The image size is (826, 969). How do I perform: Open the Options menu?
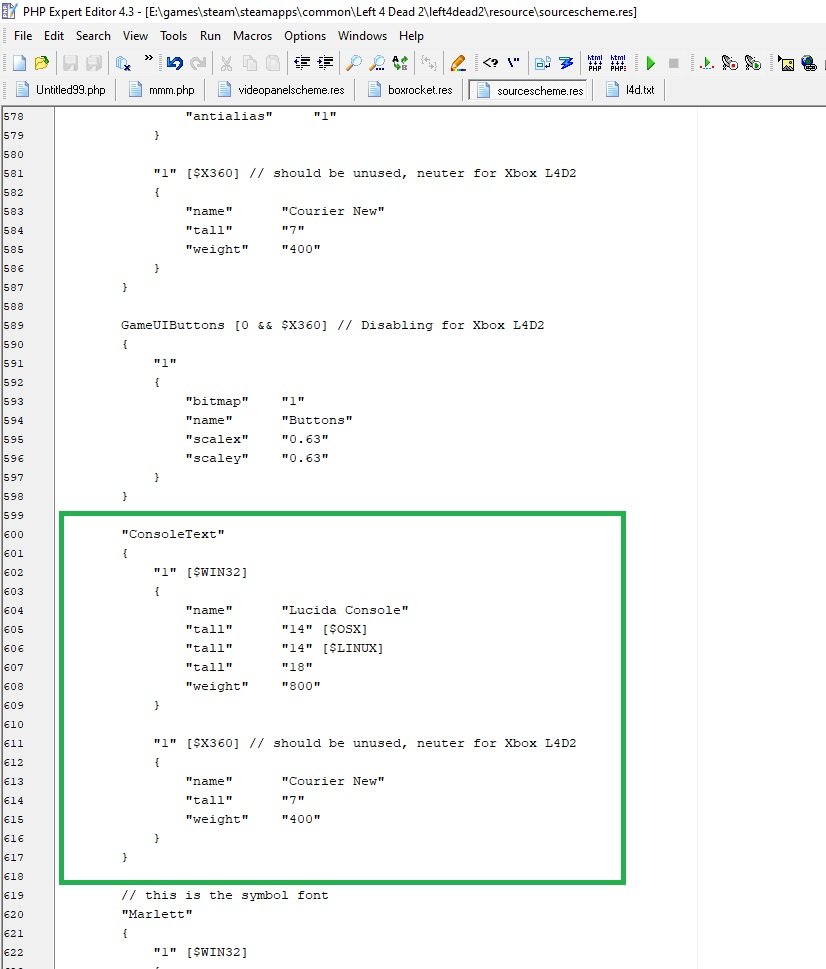(x=305, y=36)
